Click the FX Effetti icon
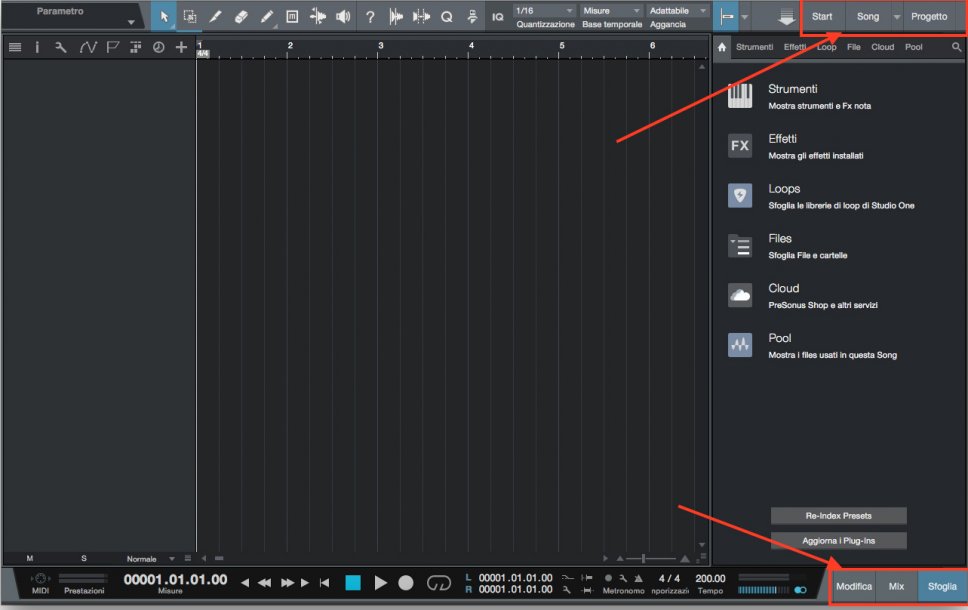The image size is (968, 610). tap(740, 146)
